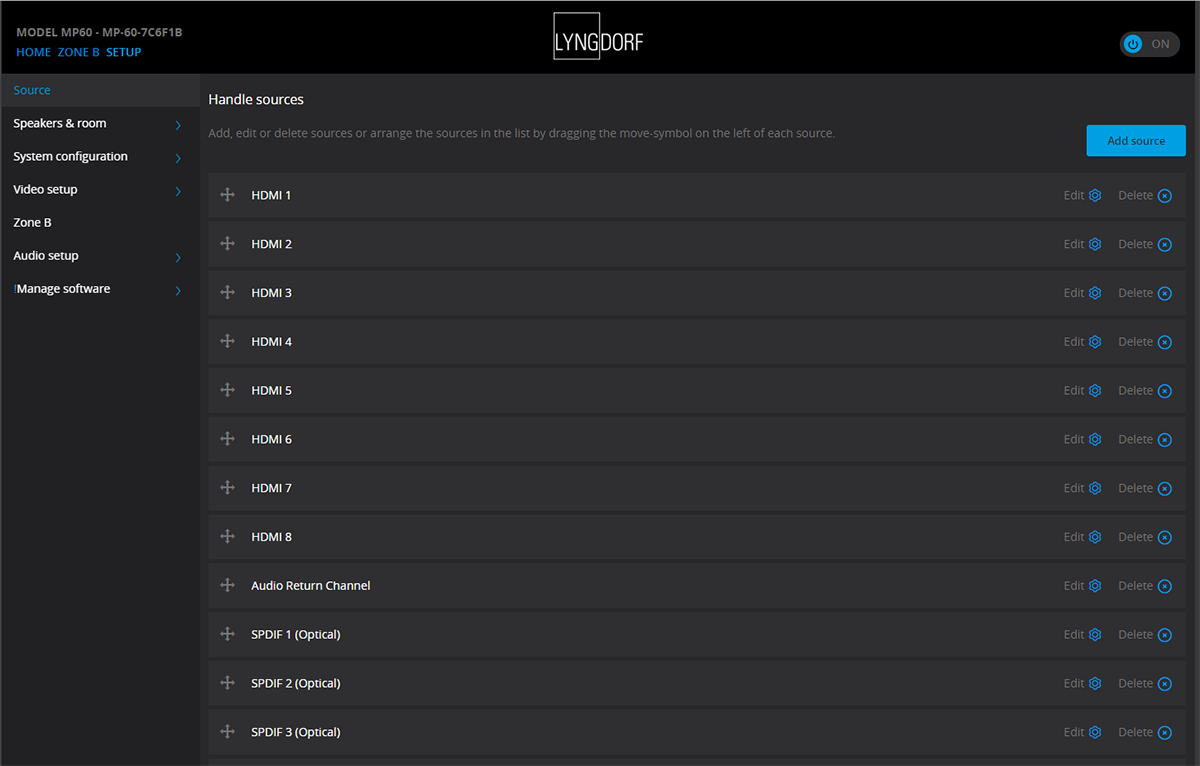Expand Speakers & room submenu chevron
Viewport: 1200px width, 766px height.
[178, 125]
